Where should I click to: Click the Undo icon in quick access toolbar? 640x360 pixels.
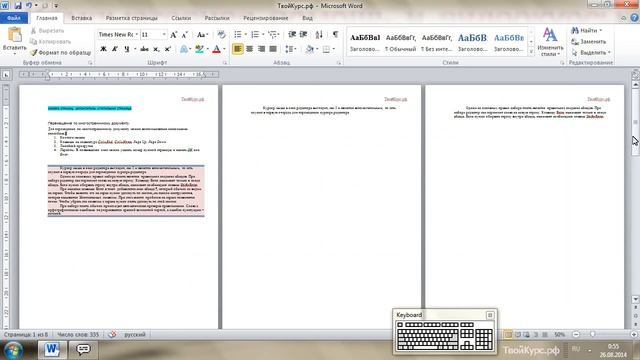[x=29, y=6]
